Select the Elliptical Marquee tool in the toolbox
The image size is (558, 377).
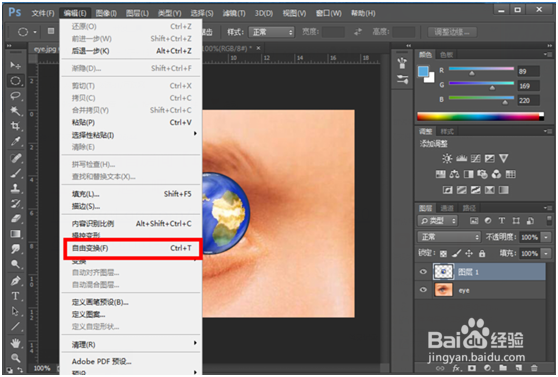click(15, 80)
